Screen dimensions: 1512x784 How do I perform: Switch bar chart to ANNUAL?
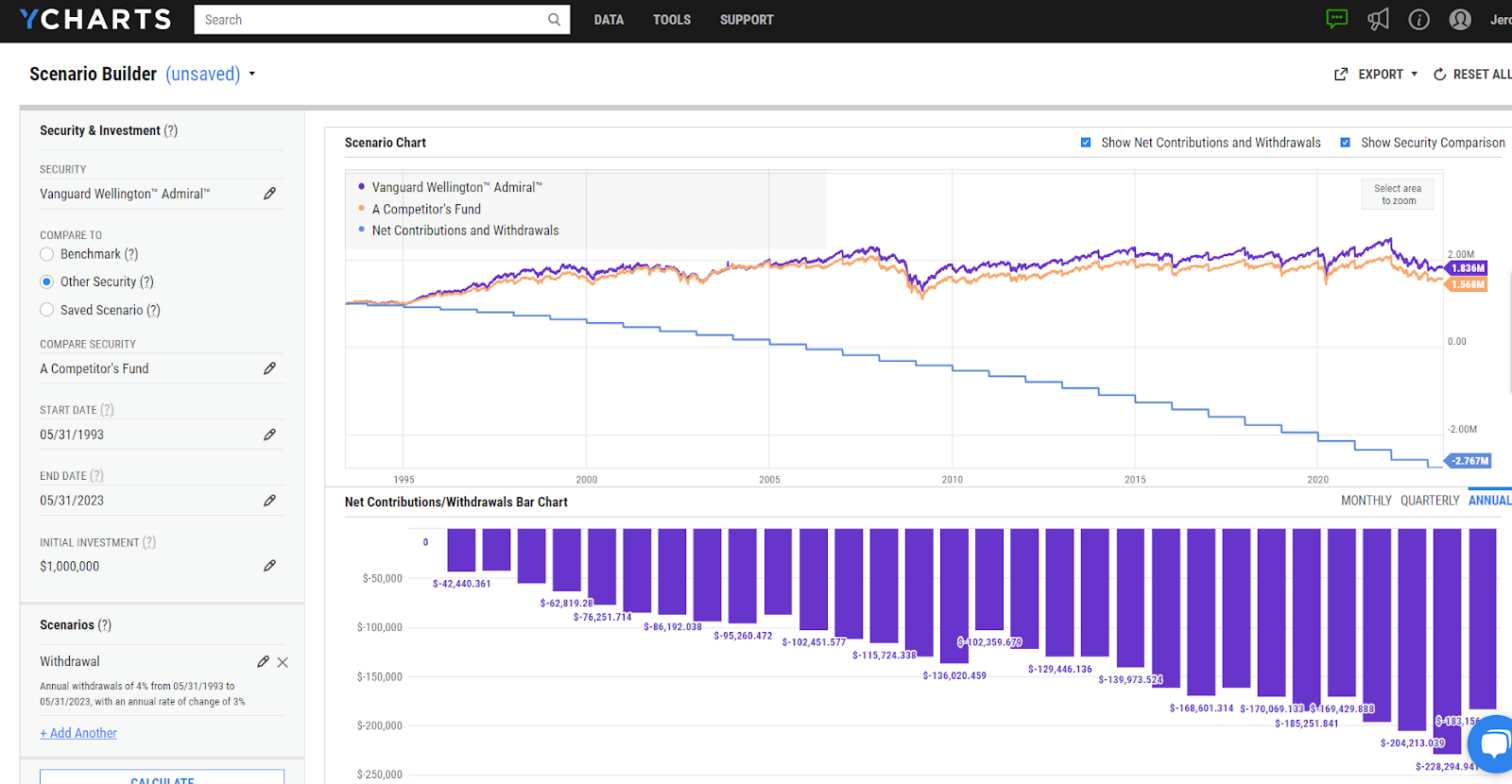click(x=1489, y=501)
